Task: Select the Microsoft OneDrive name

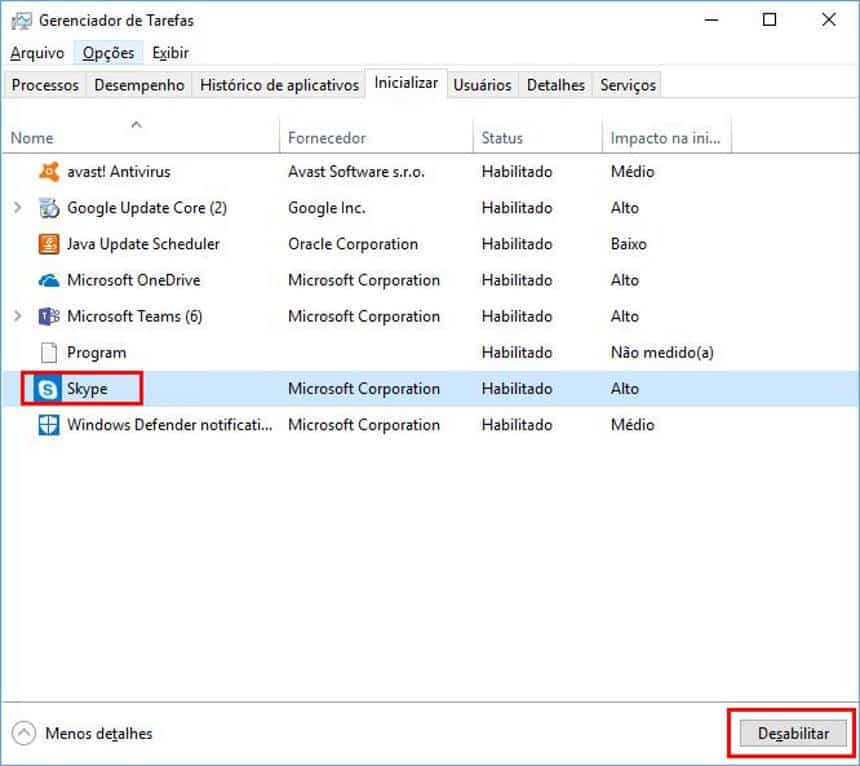Action: coord(134,280)
